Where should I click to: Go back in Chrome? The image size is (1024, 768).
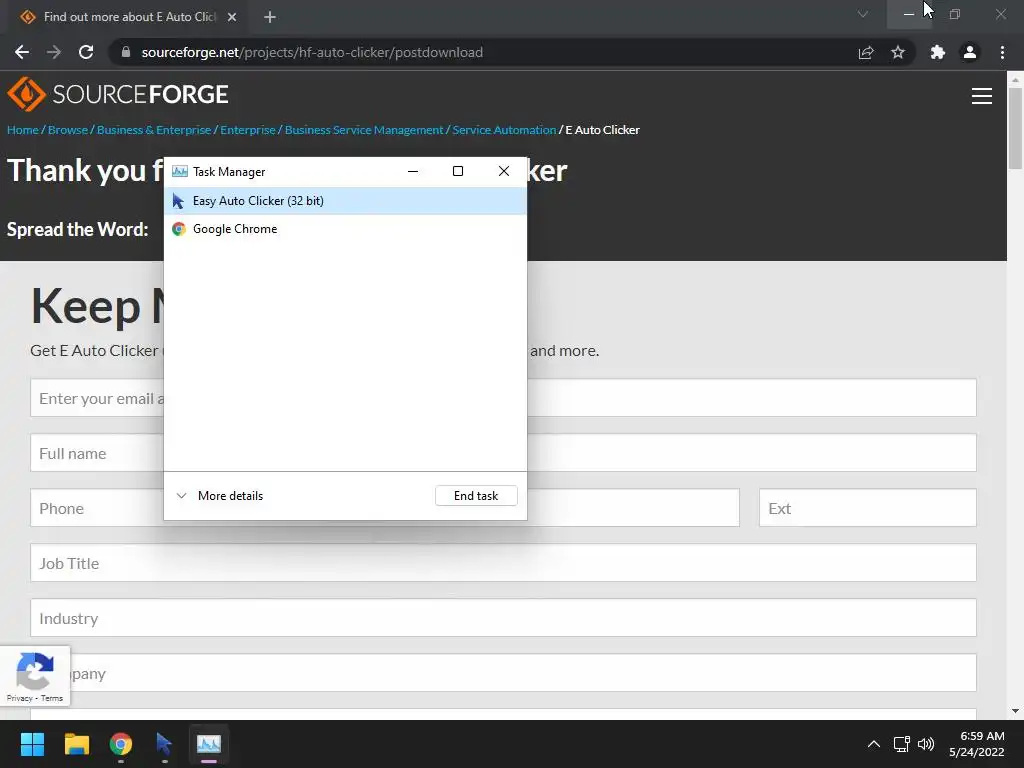point(22,52)
